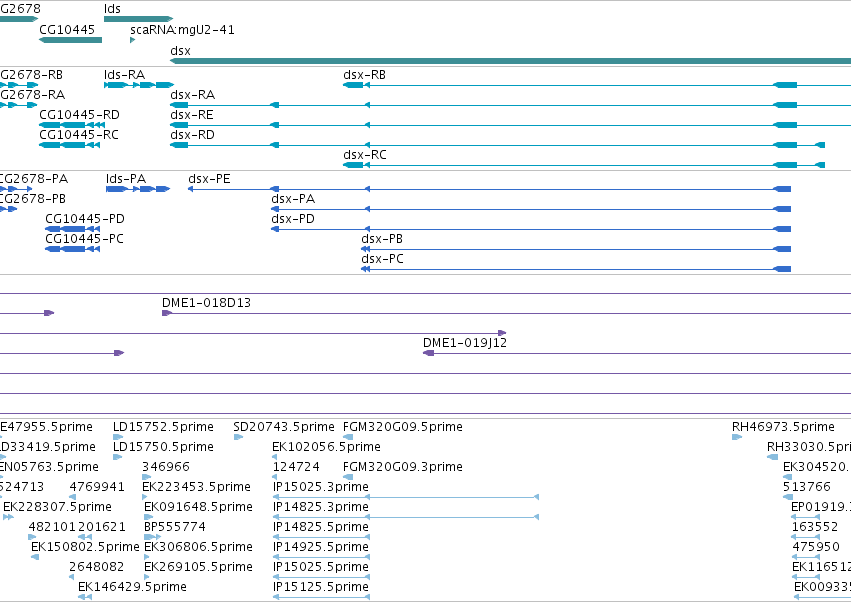The width and height of the screenshot is (851, 602).
Task: Click the dsx-PB protein label
Action: 382,239
